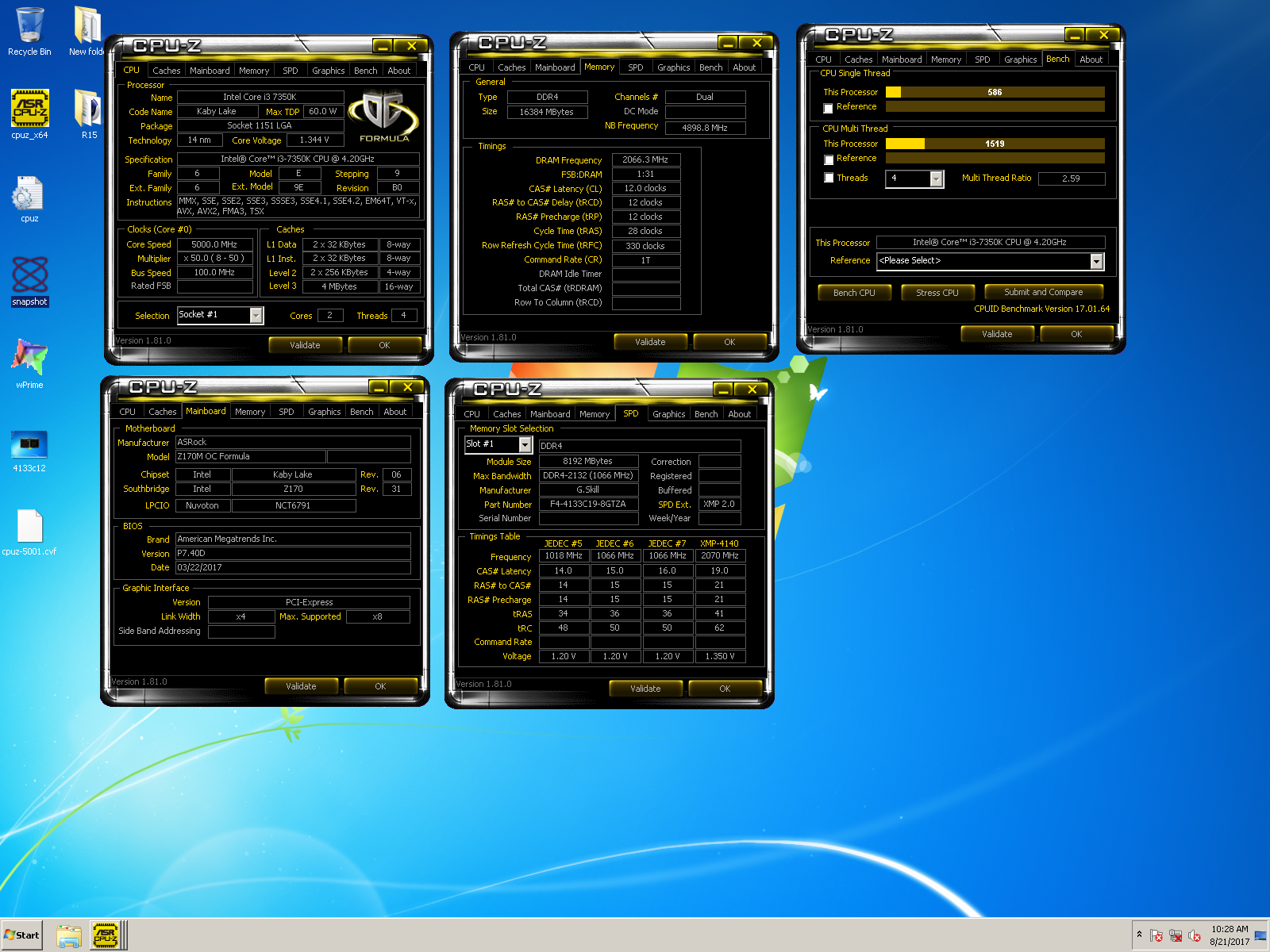This screenshot has height=952, width=1270.
Task: Open the taskbar clock showing 10:28 AM
Action: pos(1230,935)
